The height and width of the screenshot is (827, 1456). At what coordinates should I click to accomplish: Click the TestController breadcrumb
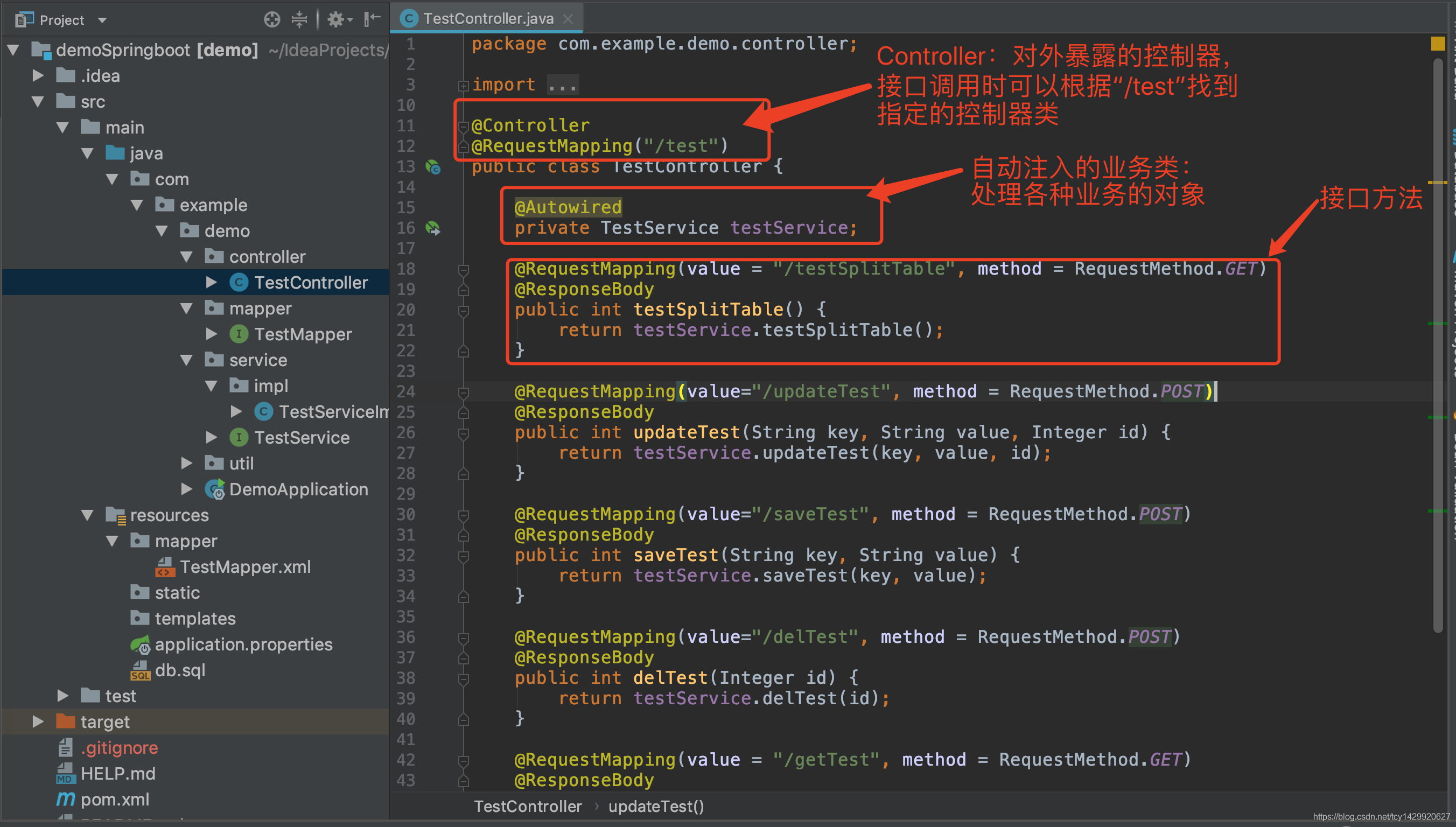(528, 806)
